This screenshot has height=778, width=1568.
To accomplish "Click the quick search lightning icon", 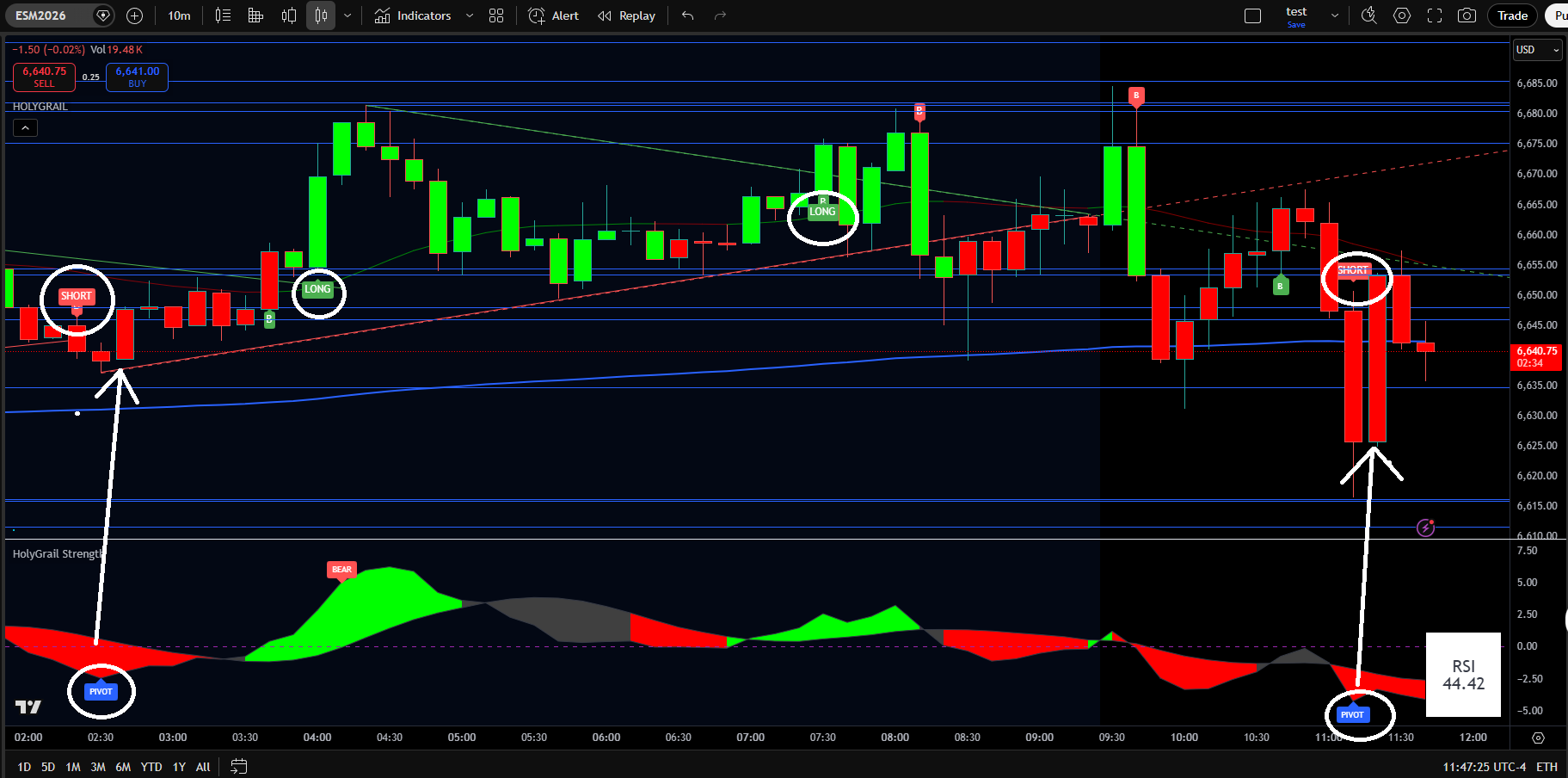I will [x=1368, y=15].
